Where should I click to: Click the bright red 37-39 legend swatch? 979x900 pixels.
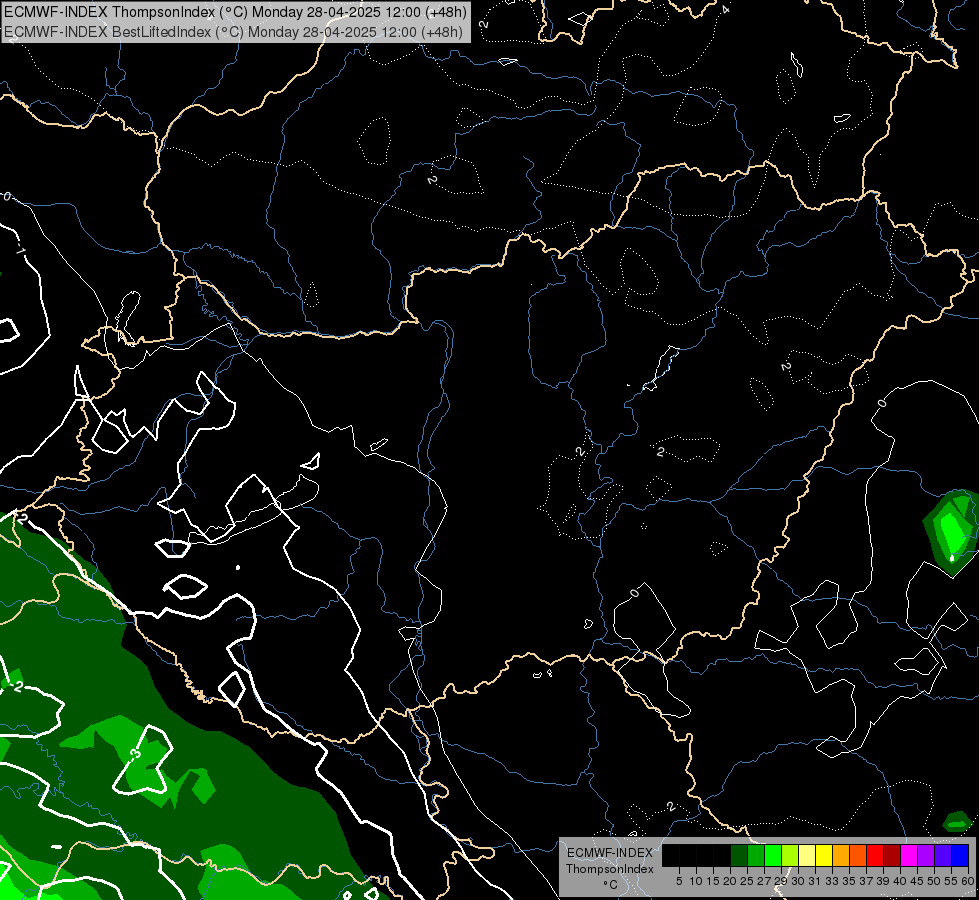(x=875, y=855)
